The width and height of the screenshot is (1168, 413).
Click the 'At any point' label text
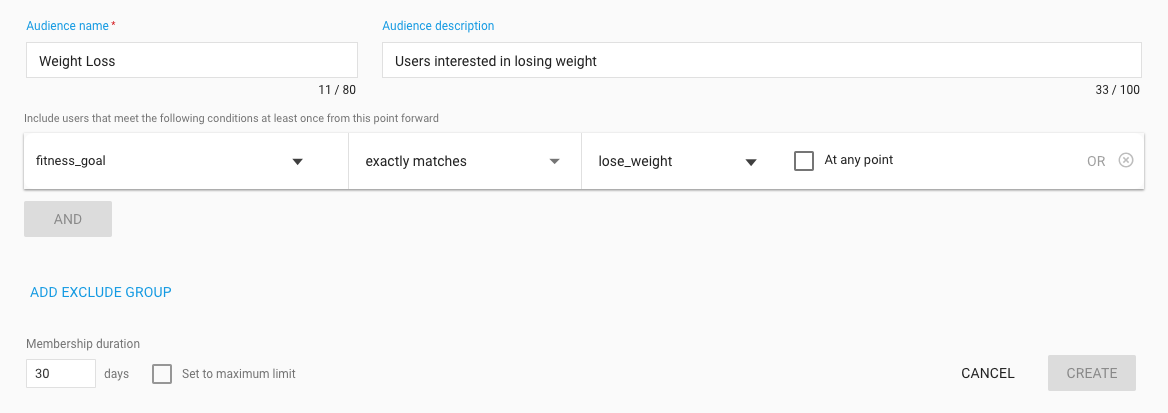point(859,160)
